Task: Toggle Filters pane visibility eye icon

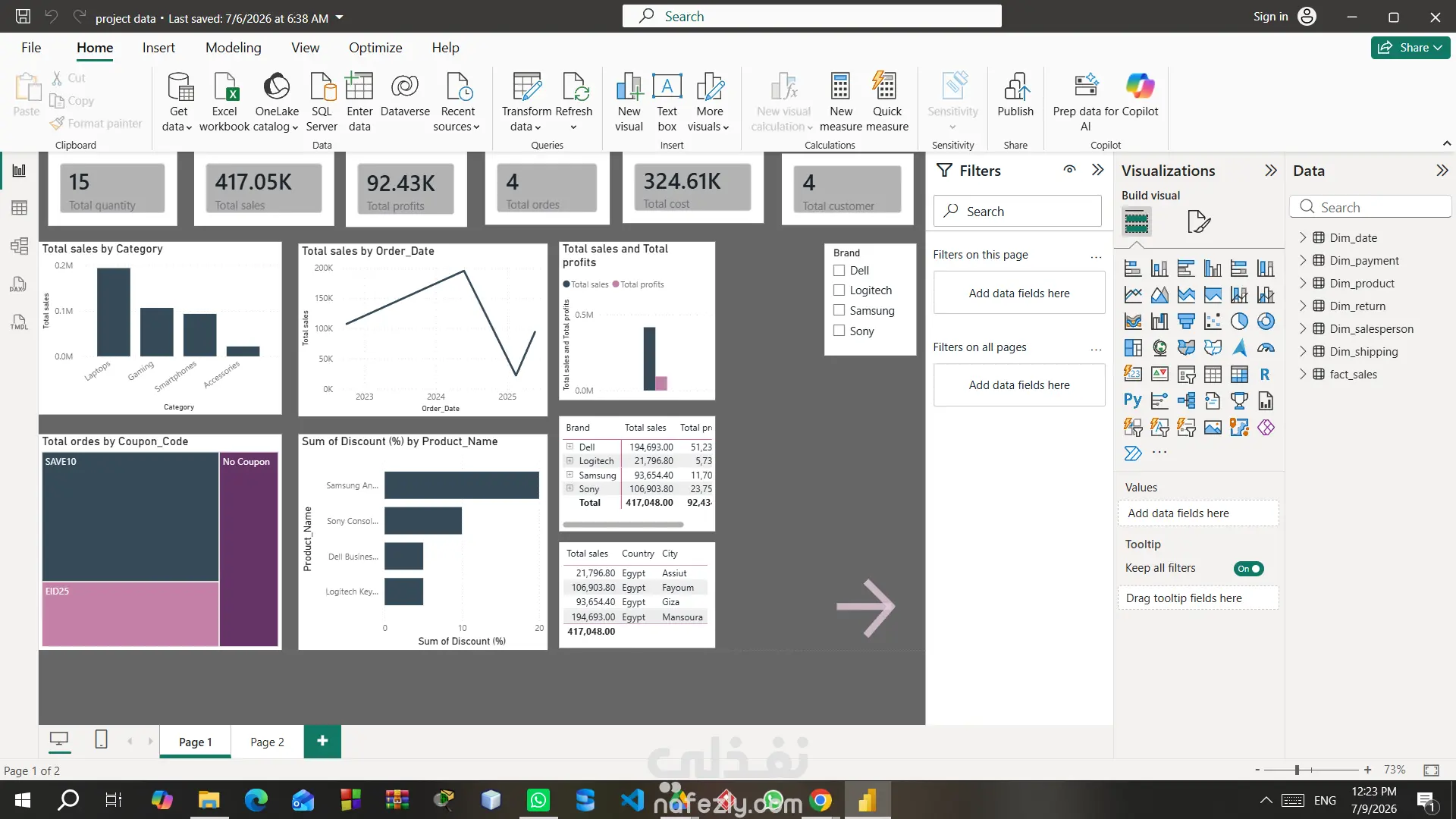Action: click(x=1069, y=170)
